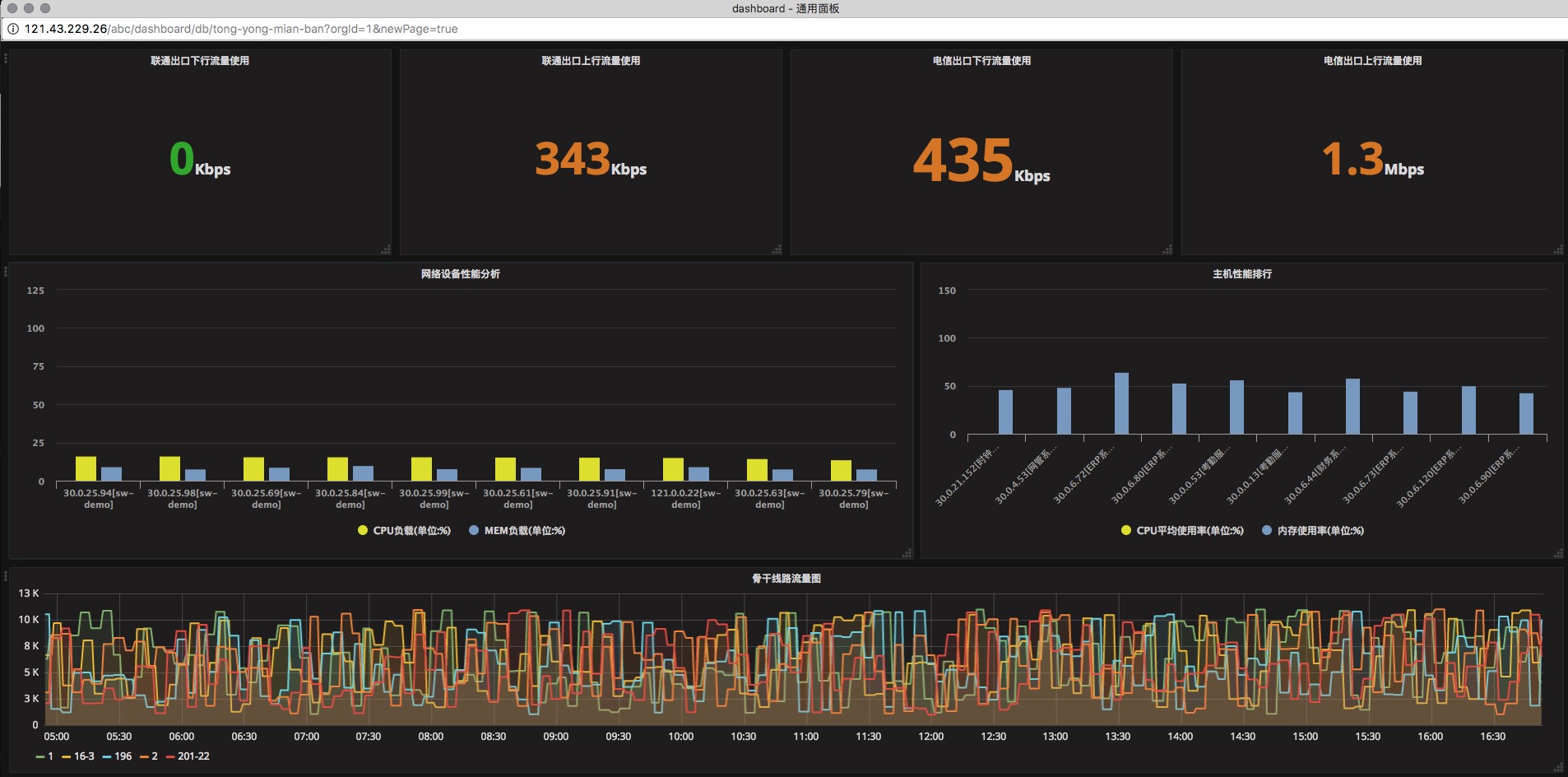Screen dimensions: 1568x777
Task: Open the 网络设备性能分析 panel title menu
Action: tap(460, 274)
